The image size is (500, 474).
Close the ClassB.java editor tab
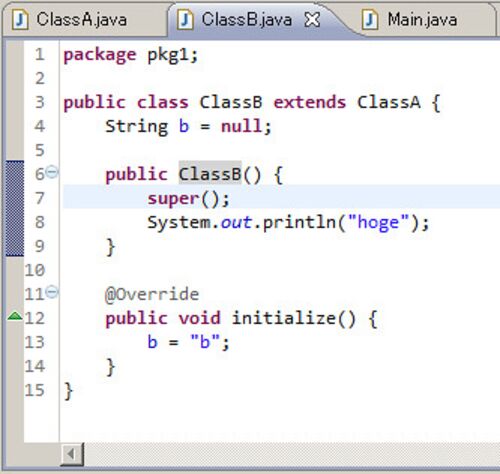pos(312,20)
